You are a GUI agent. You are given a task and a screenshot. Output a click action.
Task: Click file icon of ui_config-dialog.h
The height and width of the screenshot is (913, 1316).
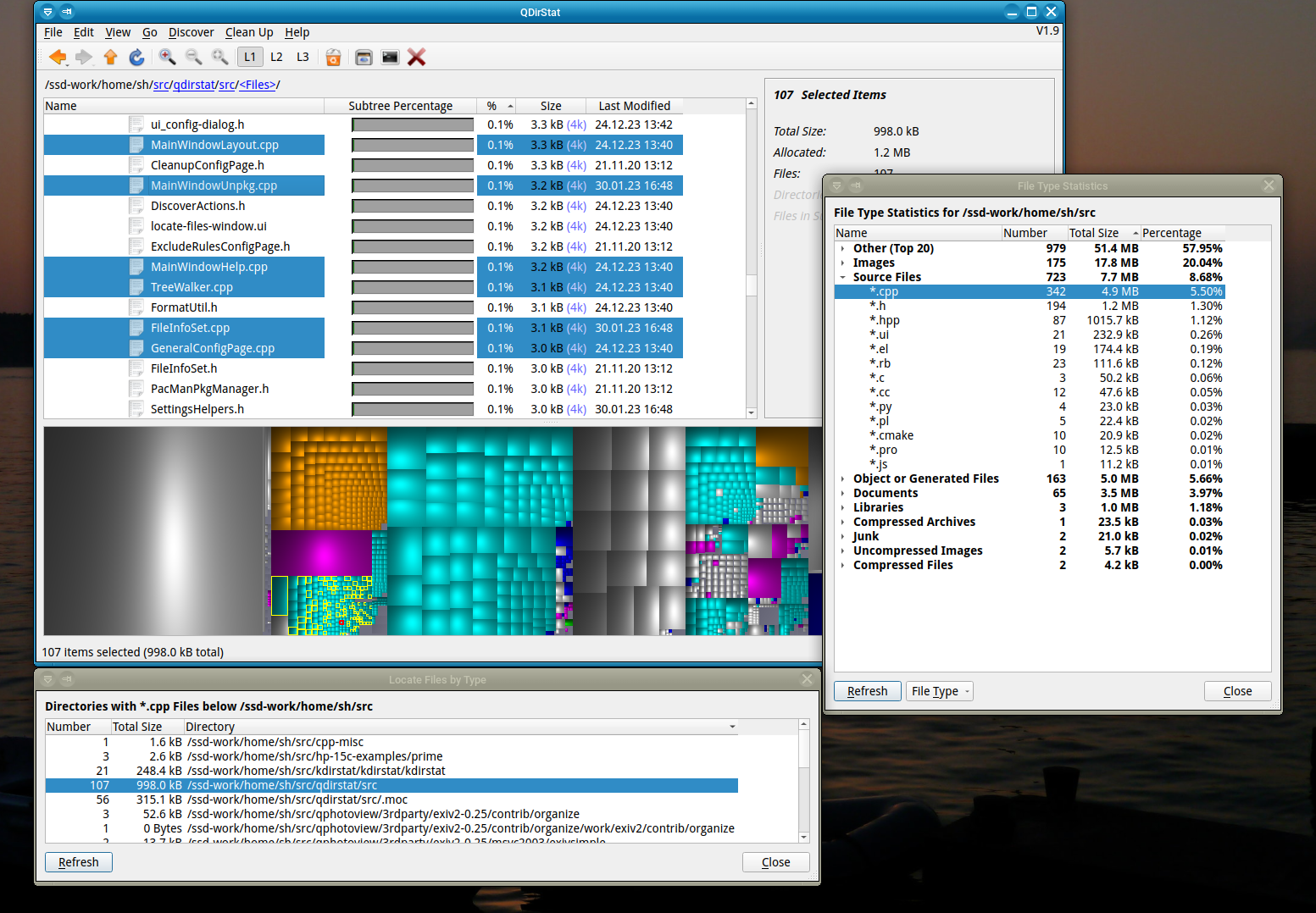[x=136, y=125]
